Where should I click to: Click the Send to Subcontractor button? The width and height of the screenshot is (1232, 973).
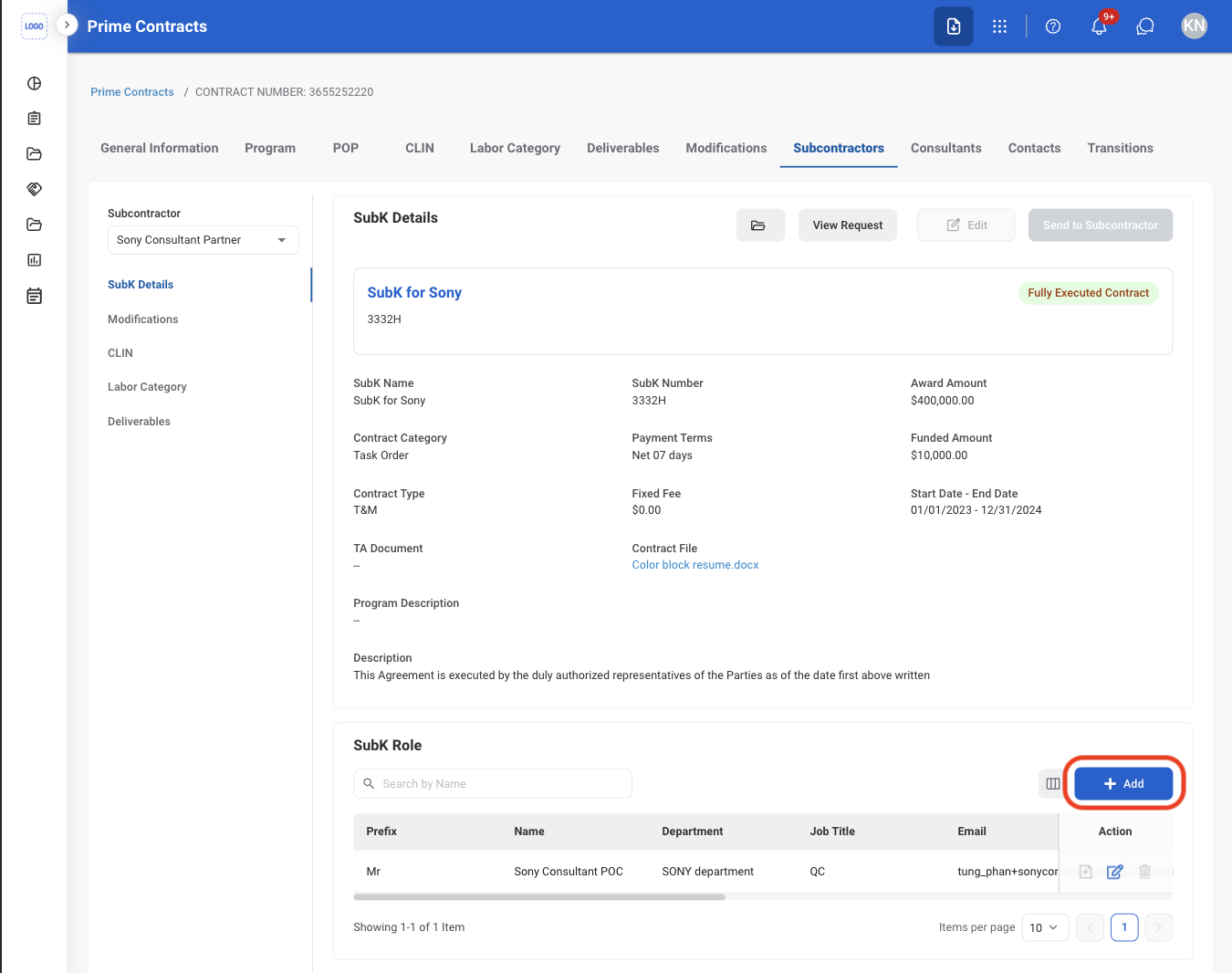1101,225
